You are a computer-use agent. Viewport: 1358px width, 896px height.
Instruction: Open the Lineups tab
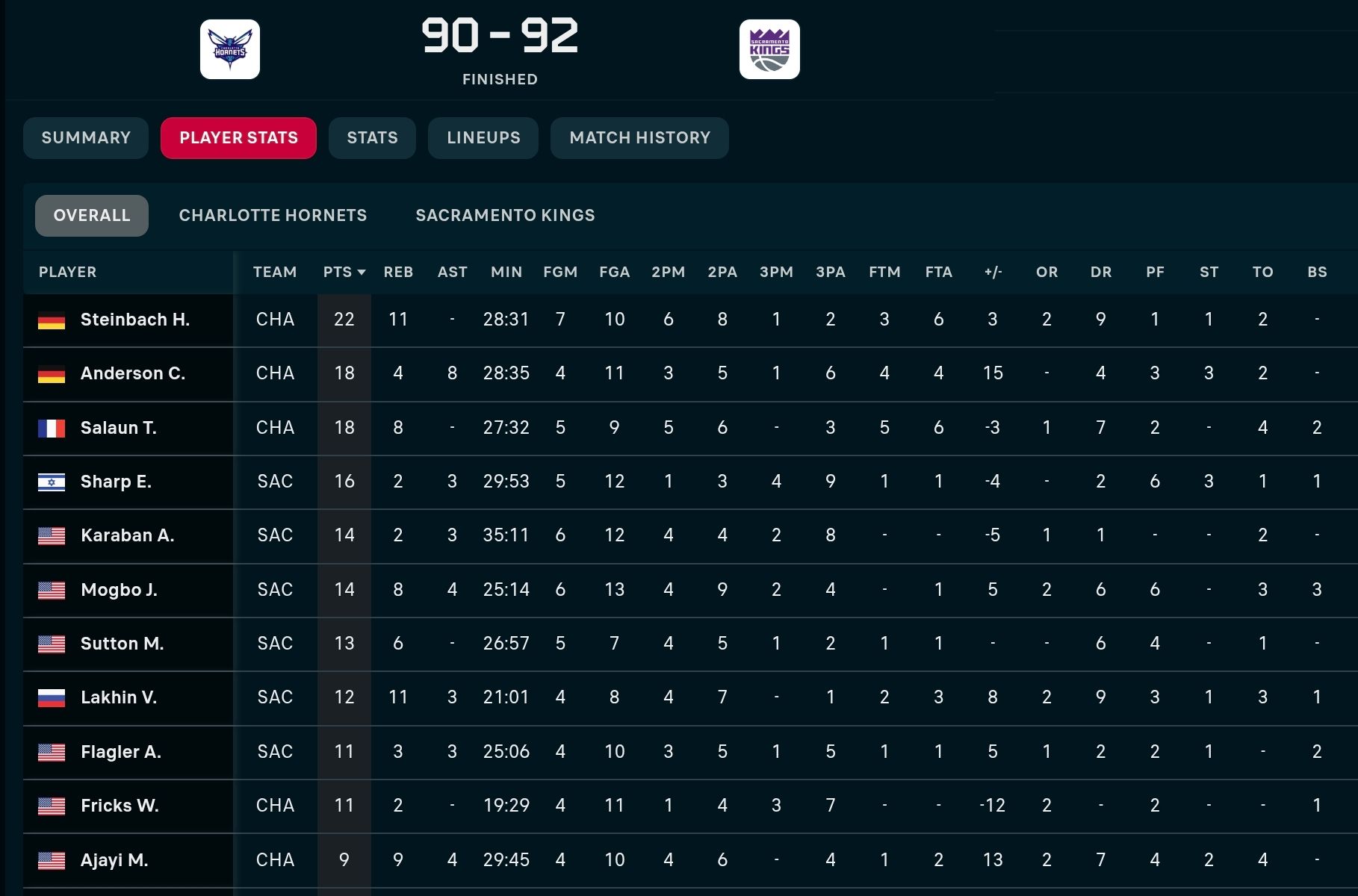click(483, 138)
